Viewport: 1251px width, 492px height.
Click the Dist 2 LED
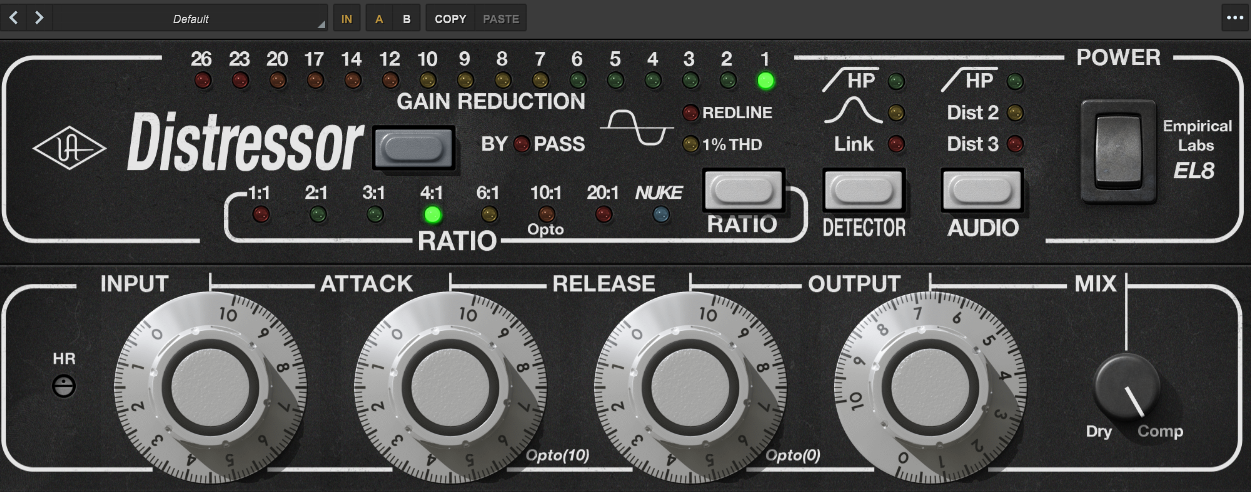click(1016, 112)
